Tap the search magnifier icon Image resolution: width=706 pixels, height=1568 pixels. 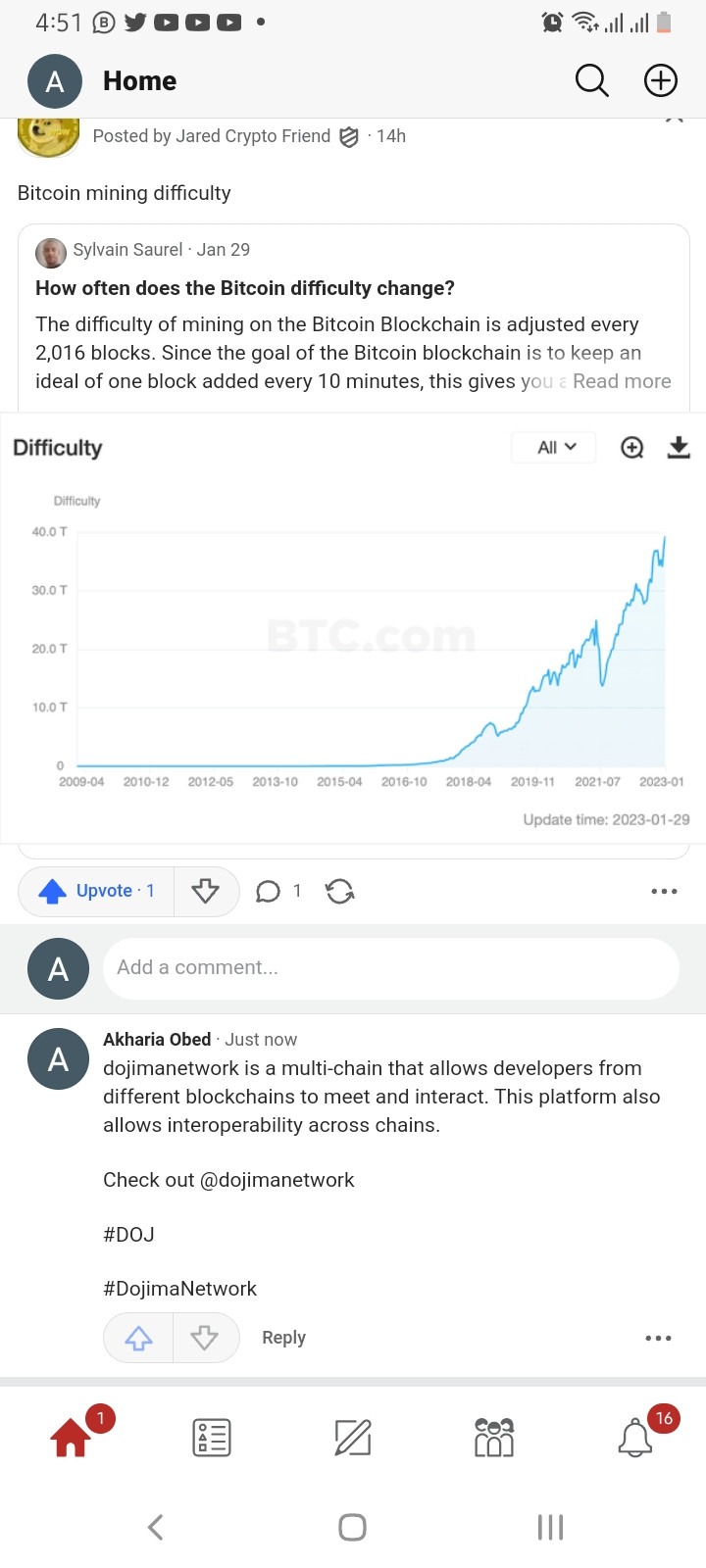(x=591, y=81)
